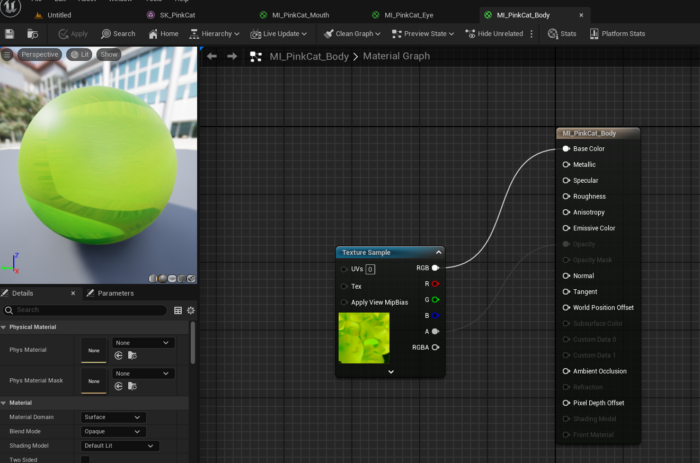The width and height of the screenshot is (700, 463).
Task: Open Platform Stats panel
Action: coord(617,34)
